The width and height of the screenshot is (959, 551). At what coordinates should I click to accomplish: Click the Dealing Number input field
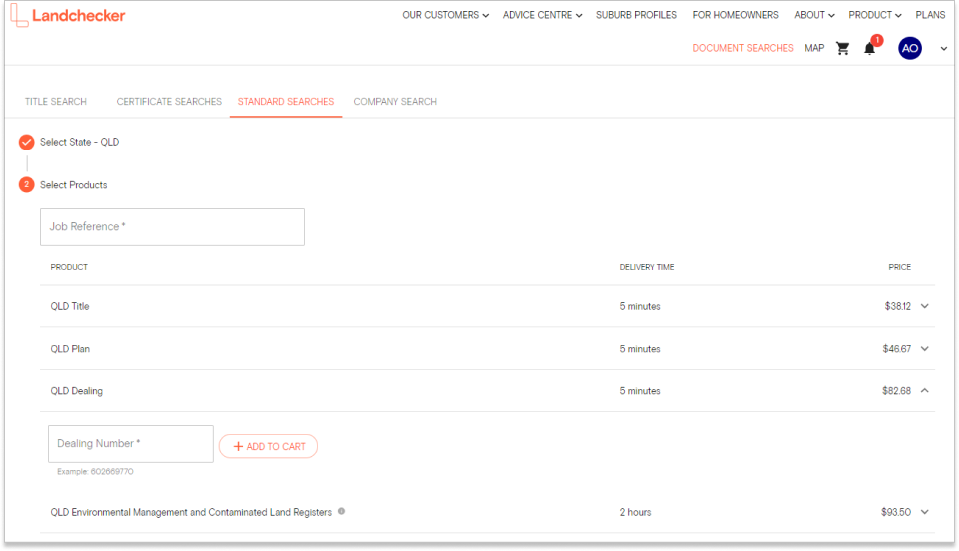[131, 444]
